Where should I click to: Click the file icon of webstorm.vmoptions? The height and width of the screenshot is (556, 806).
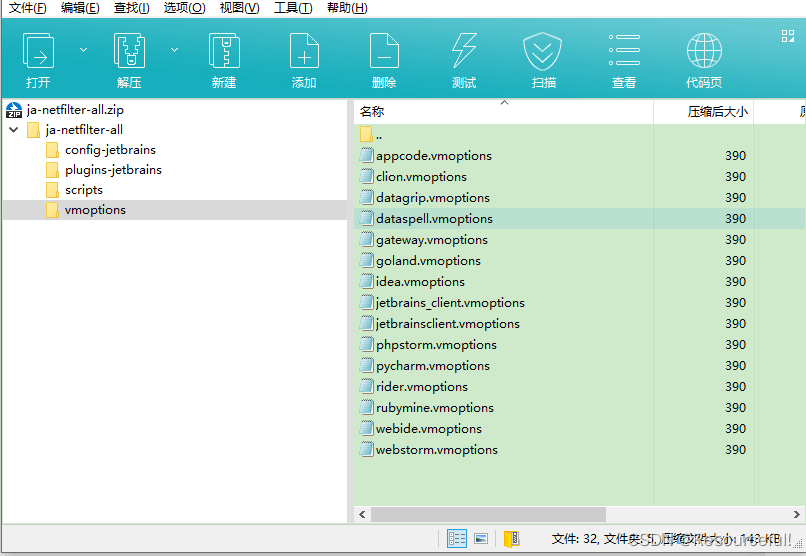[367, 450]
